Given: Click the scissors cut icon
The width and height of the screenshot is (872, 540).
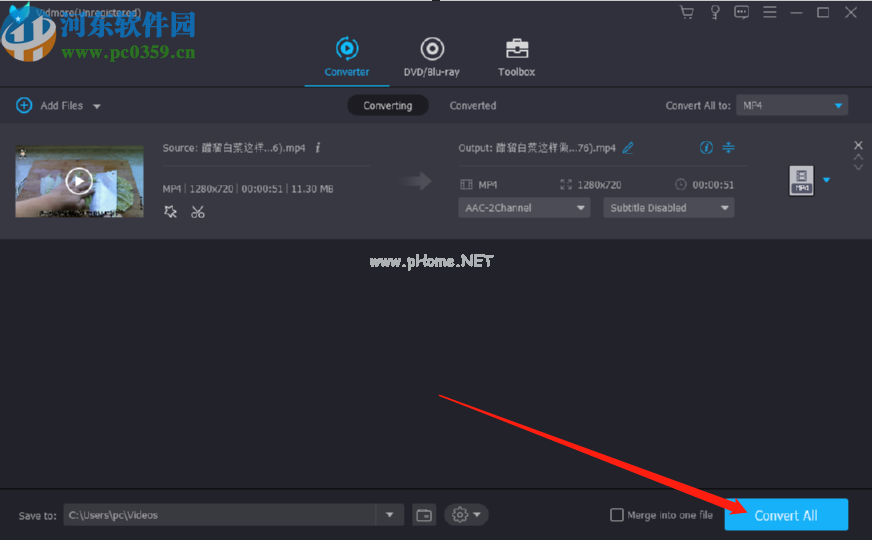Looking at the screenshot, I should (198, 212).
